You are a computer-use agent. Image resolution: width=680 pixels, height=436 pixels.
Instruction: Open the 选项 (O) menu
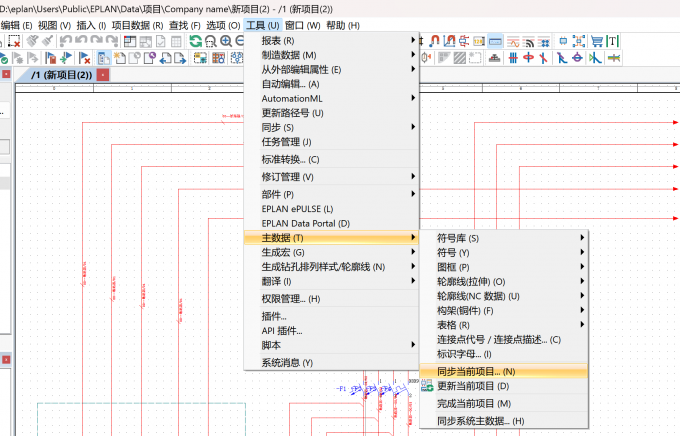(223, 26)
